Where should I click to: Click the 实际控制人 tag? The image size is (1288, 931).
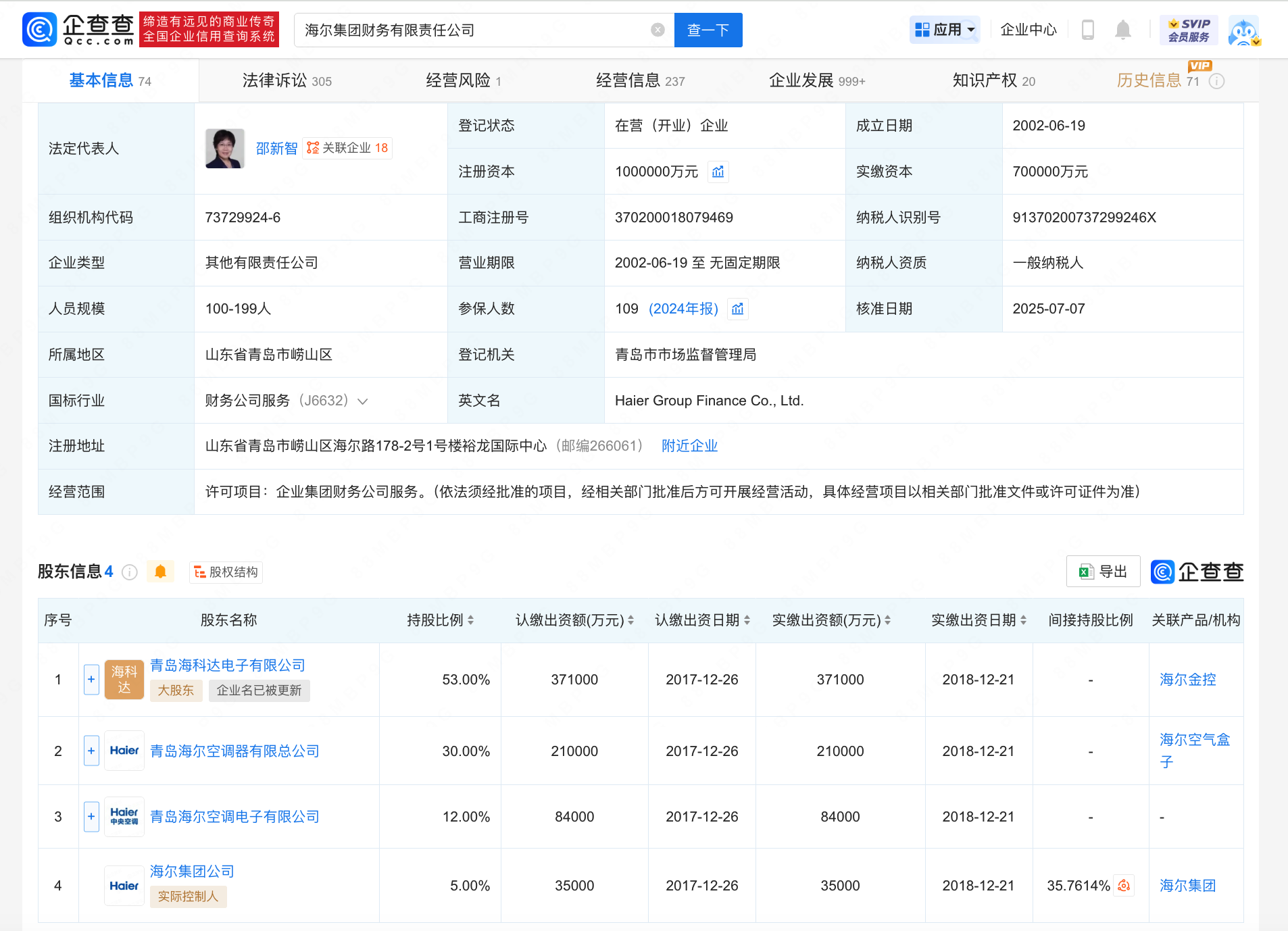point(189,897)
